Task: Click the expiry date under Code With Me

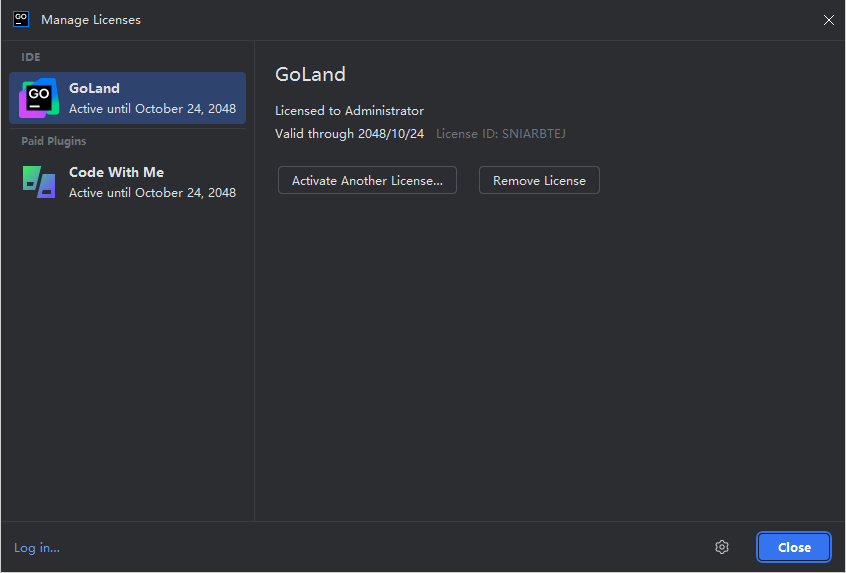Action: 152,193
